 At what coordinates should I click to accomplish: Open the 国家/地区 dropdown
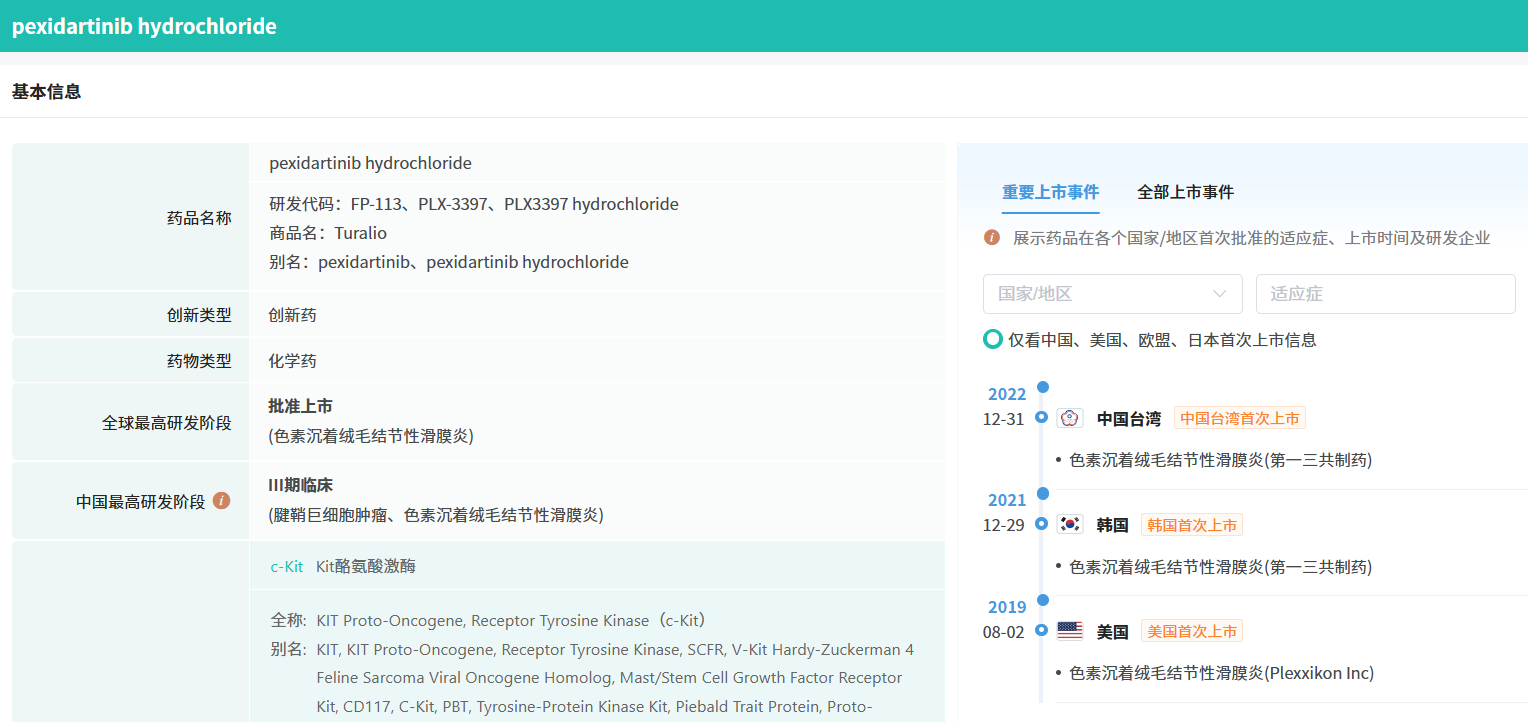[x=1100, y=294]
